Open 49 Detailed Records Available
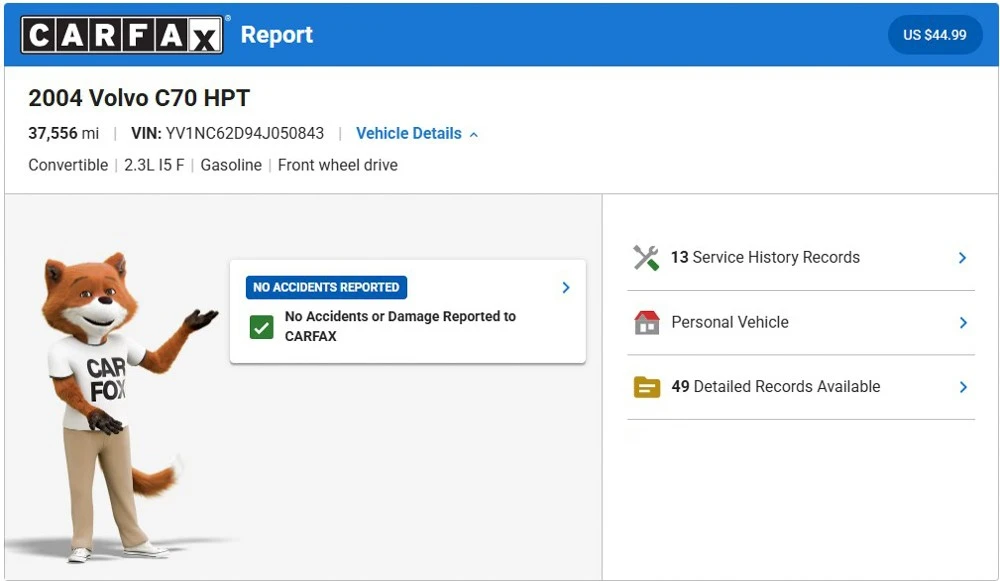This screenshot has height=581, width=1000. coord(801,387)
